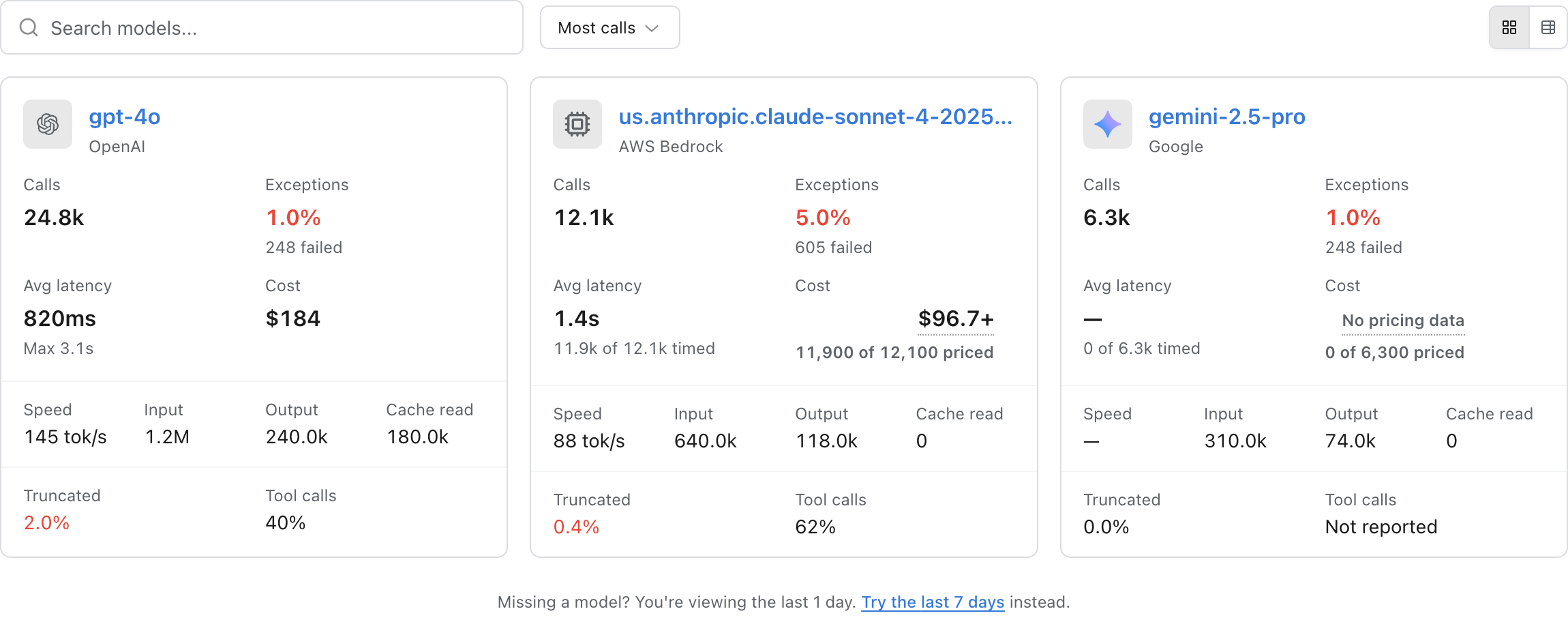
Task: Click the 40% tool calls value
Action: point(286,523)
